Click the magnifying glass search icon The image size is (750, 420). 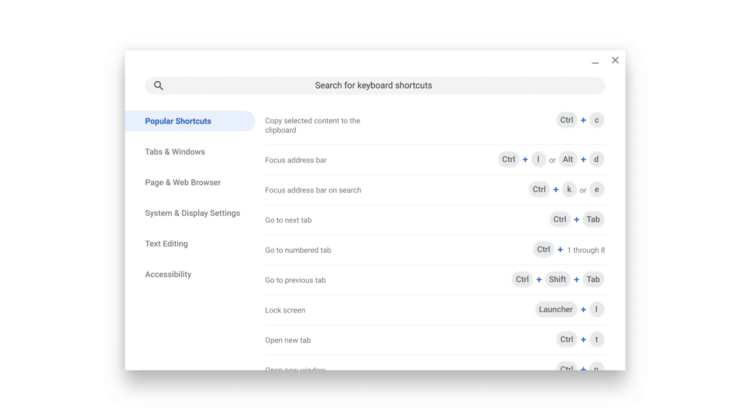[158, 86]
